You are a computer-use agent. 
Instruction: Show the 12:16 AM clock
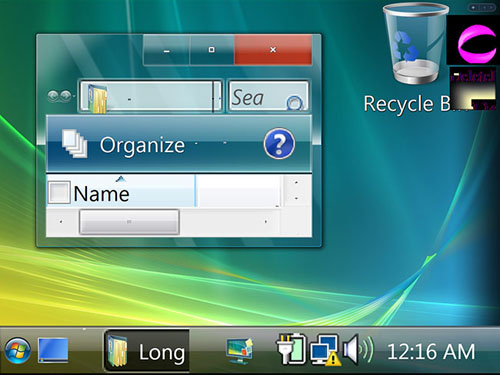click(x=431, y=351)
